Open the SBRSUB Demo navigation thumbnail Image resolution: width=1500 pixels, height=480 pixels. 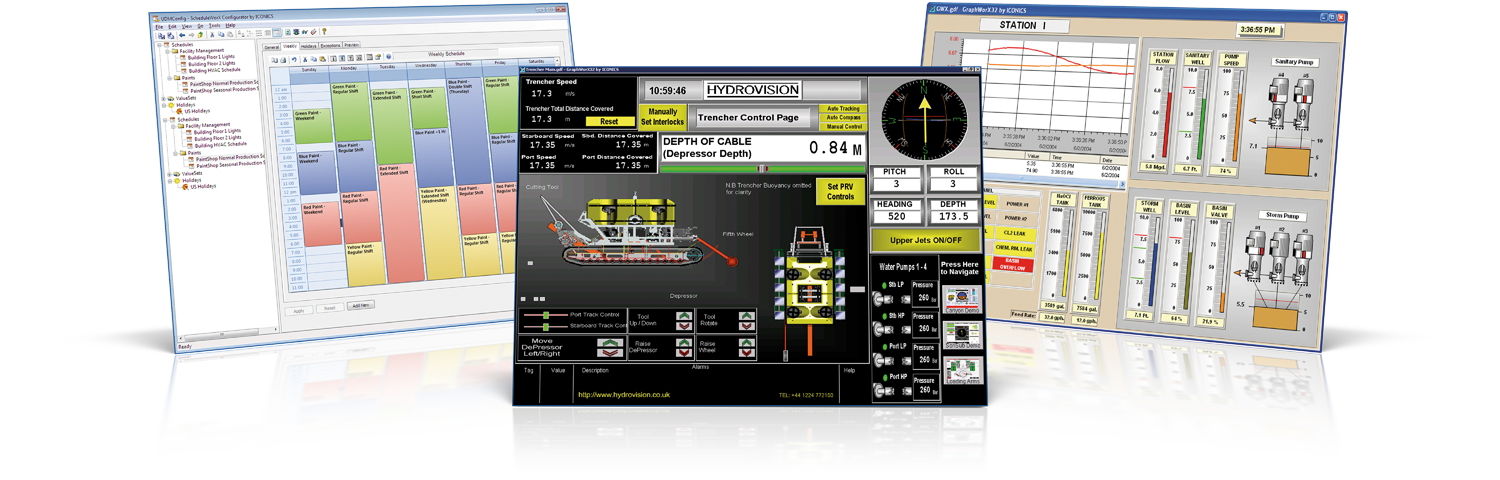click(x=961, y=334)
